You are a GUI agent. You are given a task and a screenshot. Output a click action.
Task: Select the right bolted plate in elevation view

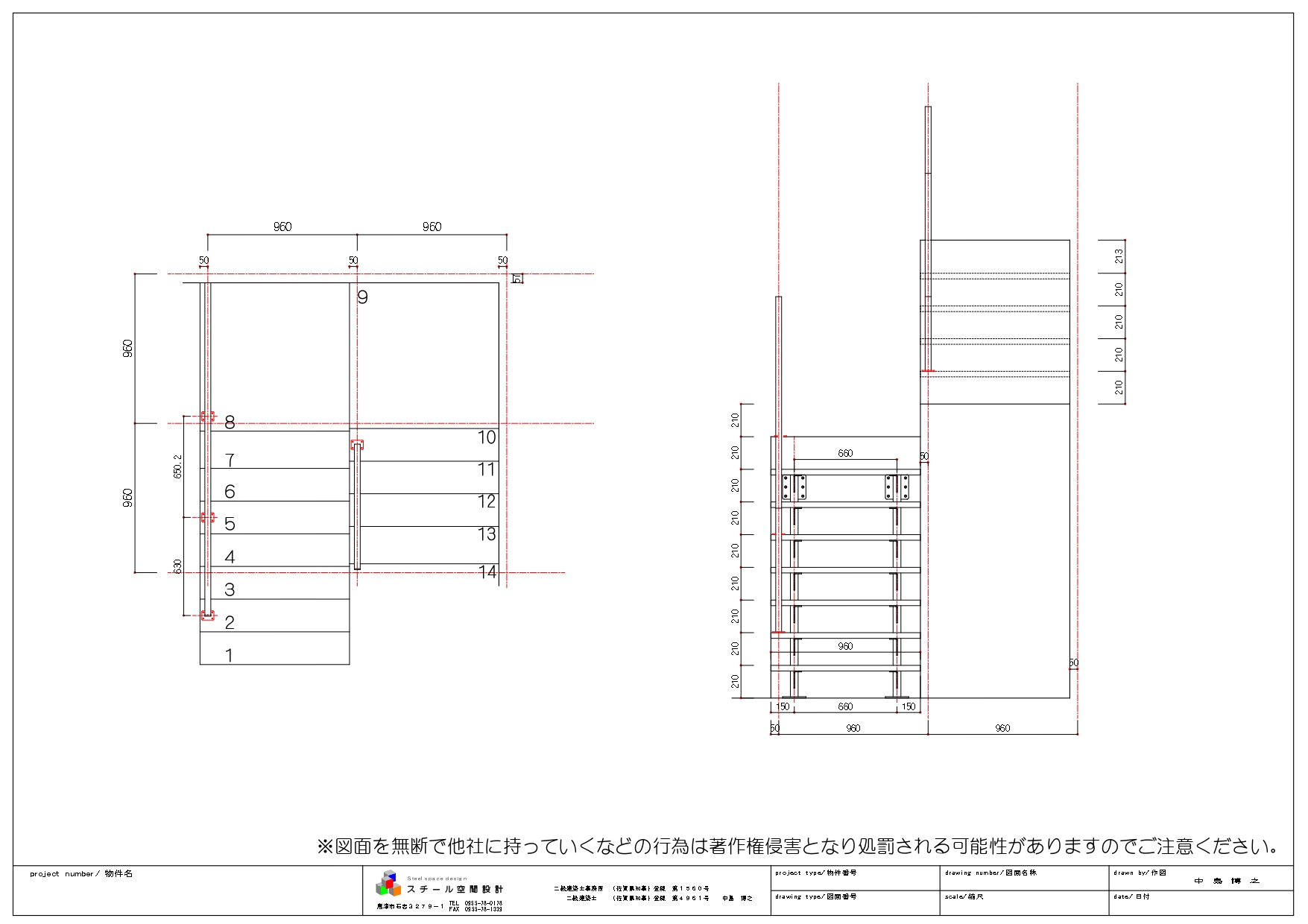coord(897,487)
